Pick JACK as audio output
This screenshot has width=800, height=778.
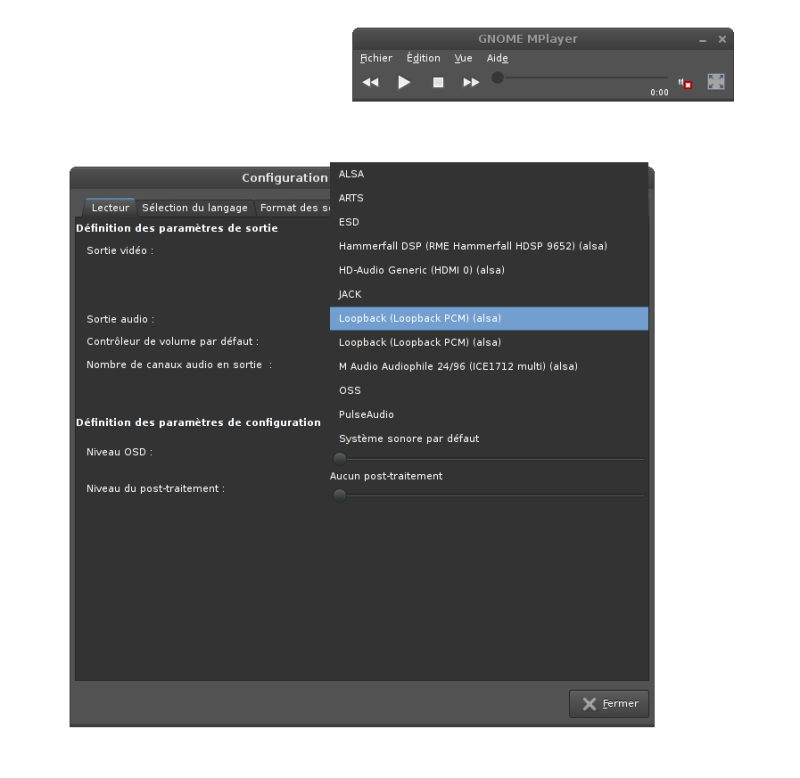pyautogui.click(x=489, y=294)
